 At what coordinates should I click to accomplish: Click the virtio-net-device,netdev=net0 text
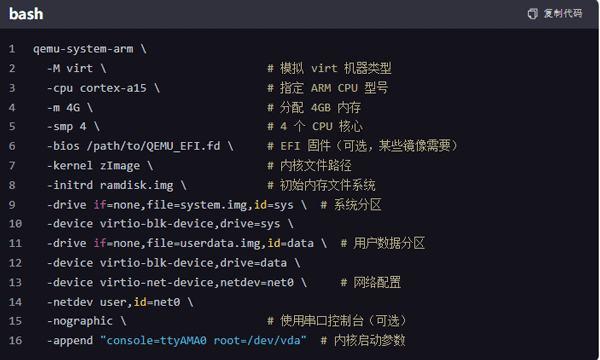[197, 282]
